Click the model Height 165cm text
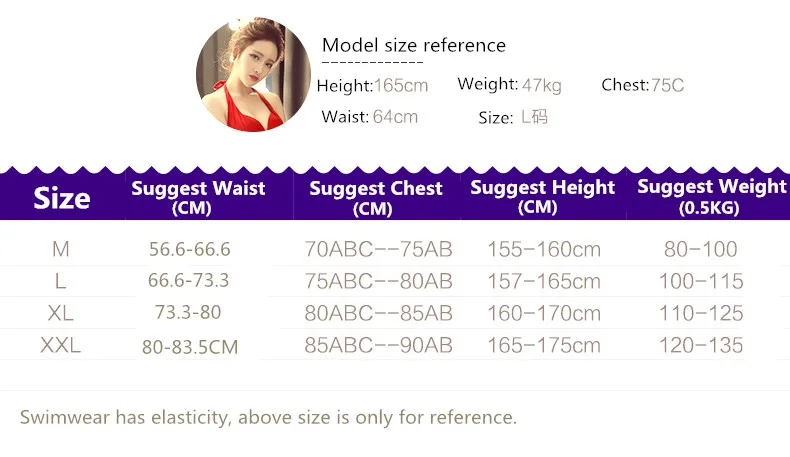 coord(372,86)
